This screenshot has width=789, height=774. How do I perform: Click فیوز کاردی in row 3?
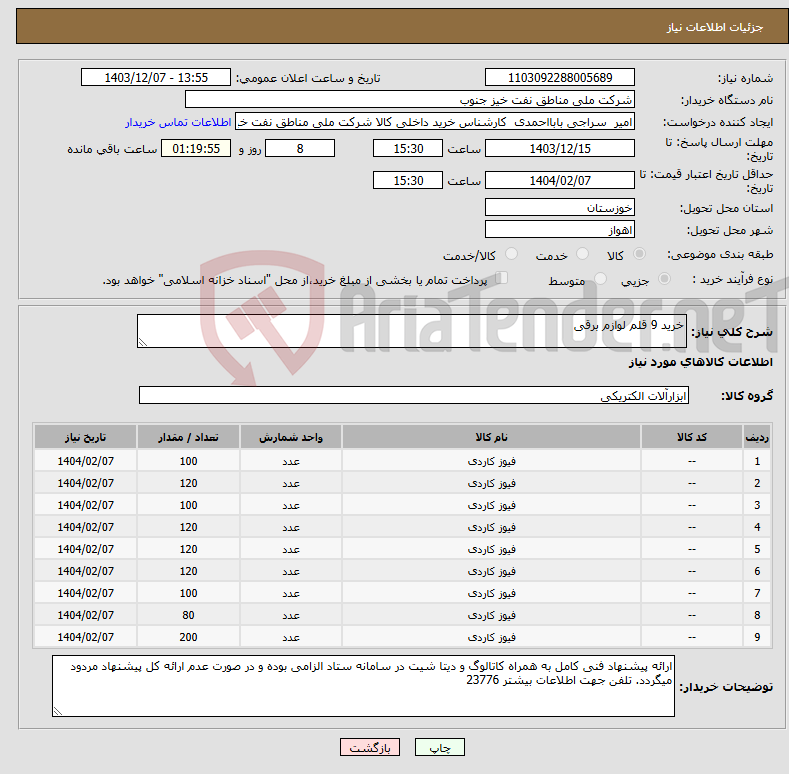pos(492,505)
